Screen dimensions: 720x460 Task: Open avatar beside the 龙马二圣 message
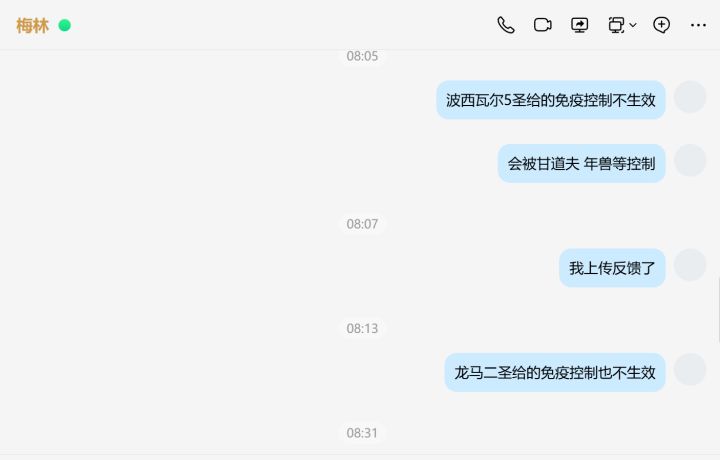click(x=690, y=369)
